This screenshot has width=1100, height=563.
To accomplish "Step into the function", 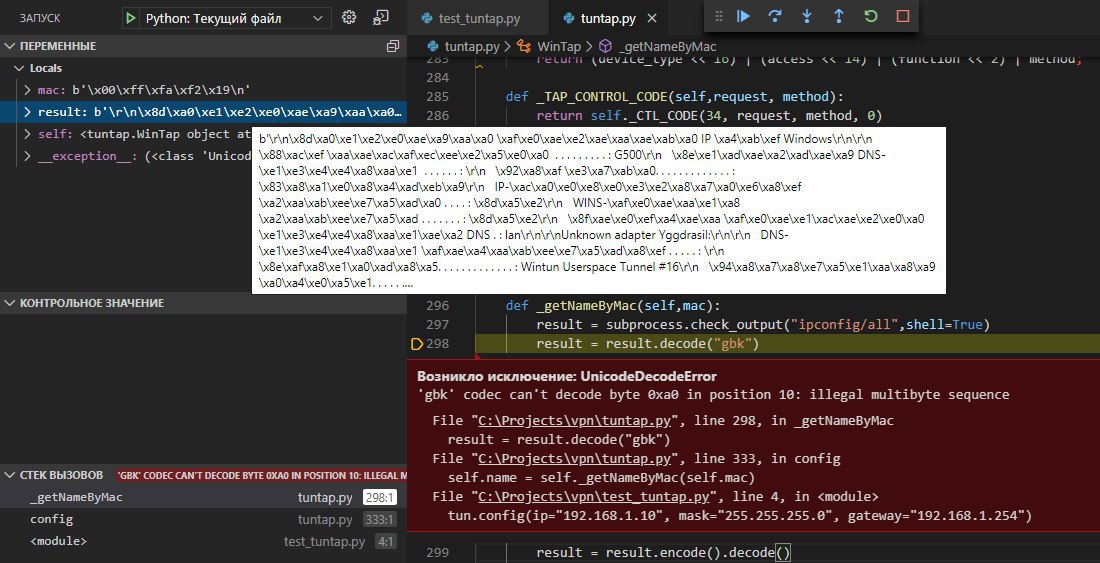I will [807, 16].
